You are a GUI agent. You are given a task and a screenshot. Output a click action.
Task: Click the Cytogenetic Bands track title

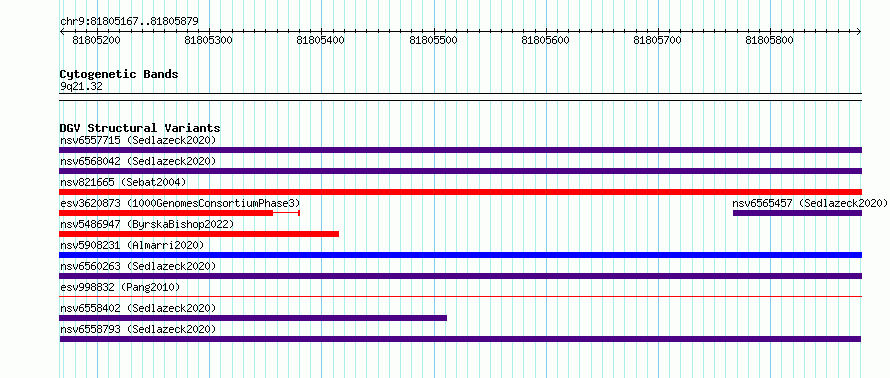[119, 74]
